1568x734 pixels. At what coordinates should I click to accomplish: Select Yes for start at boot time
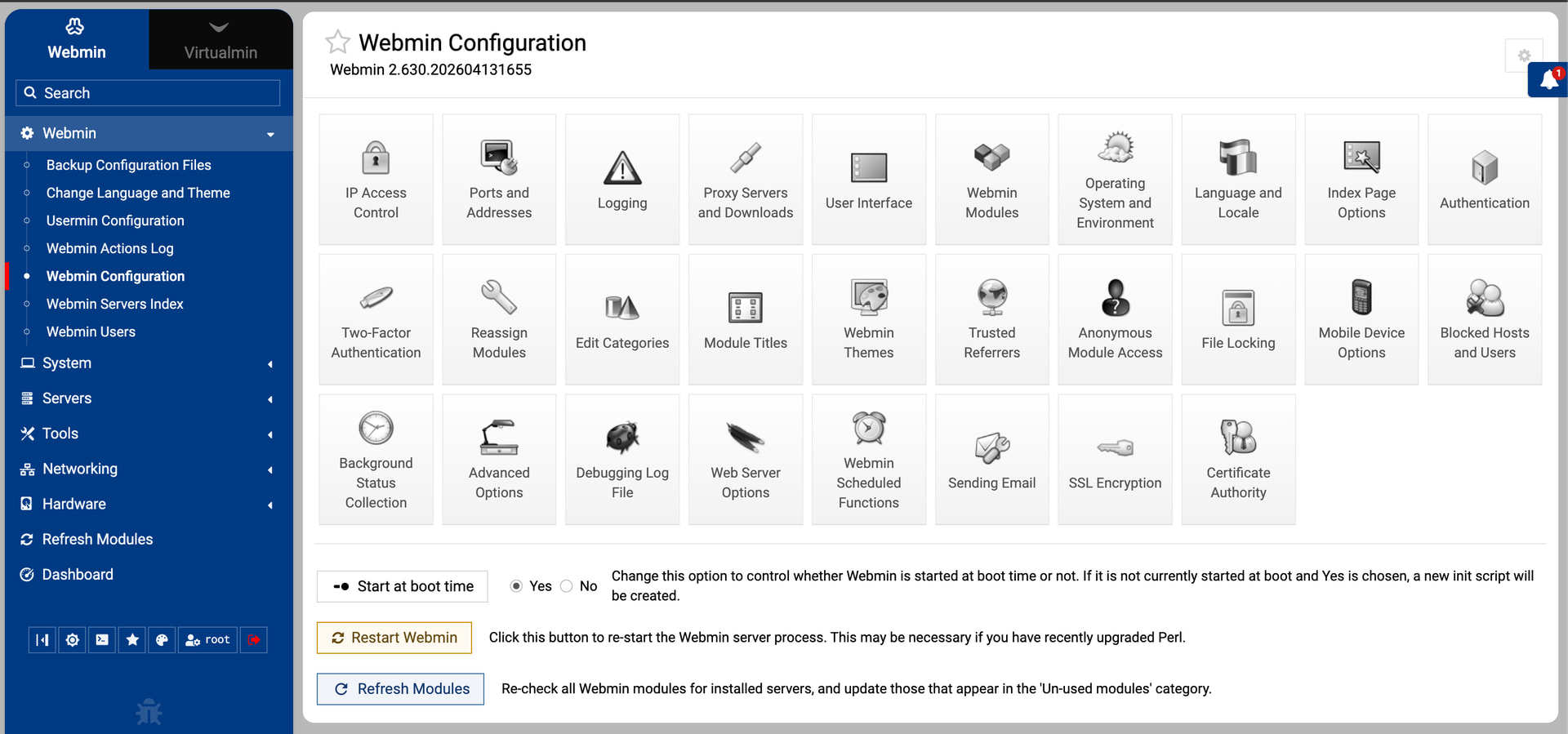point(516,586)
